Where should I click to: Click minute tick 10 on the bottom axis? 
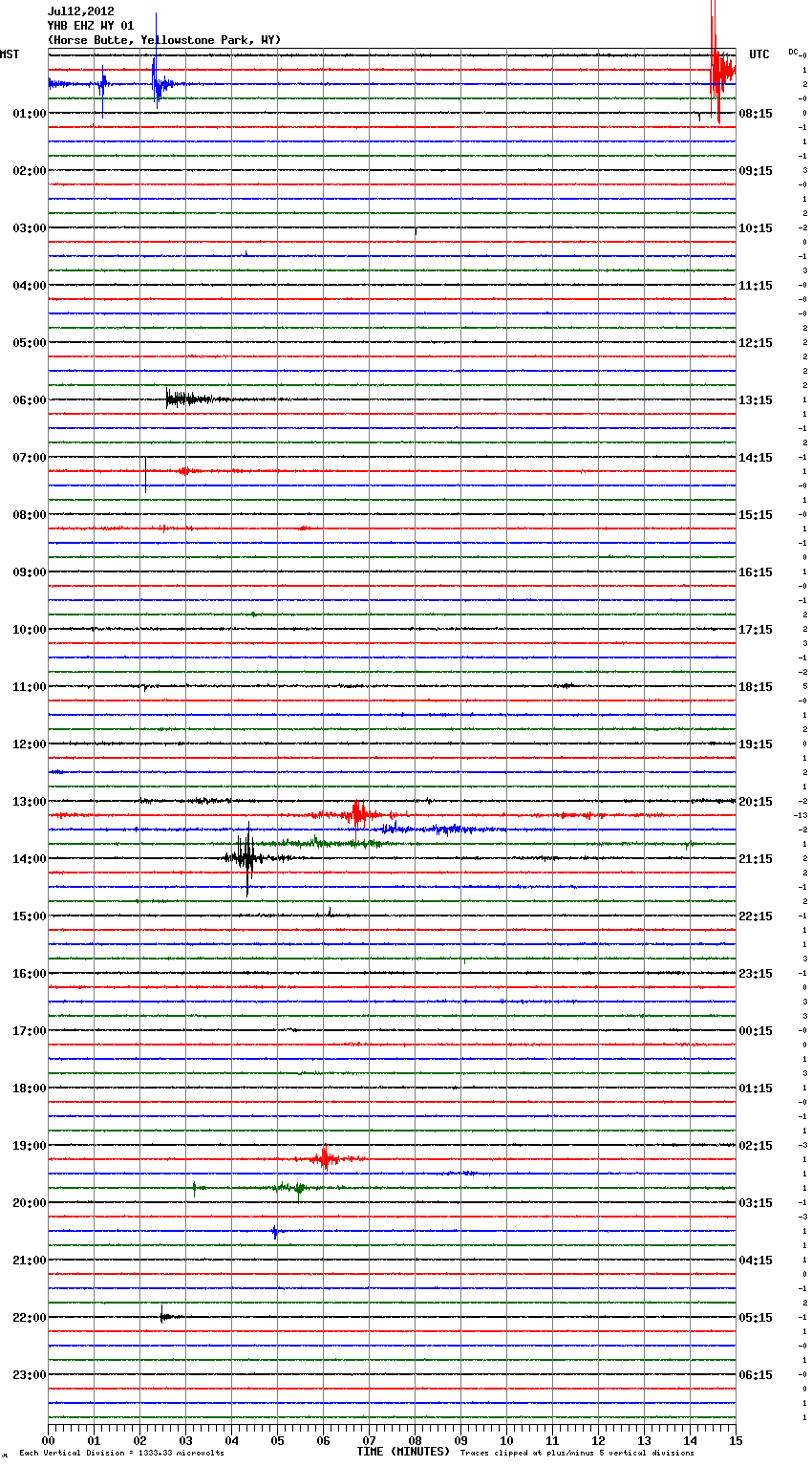[506, 1440]
